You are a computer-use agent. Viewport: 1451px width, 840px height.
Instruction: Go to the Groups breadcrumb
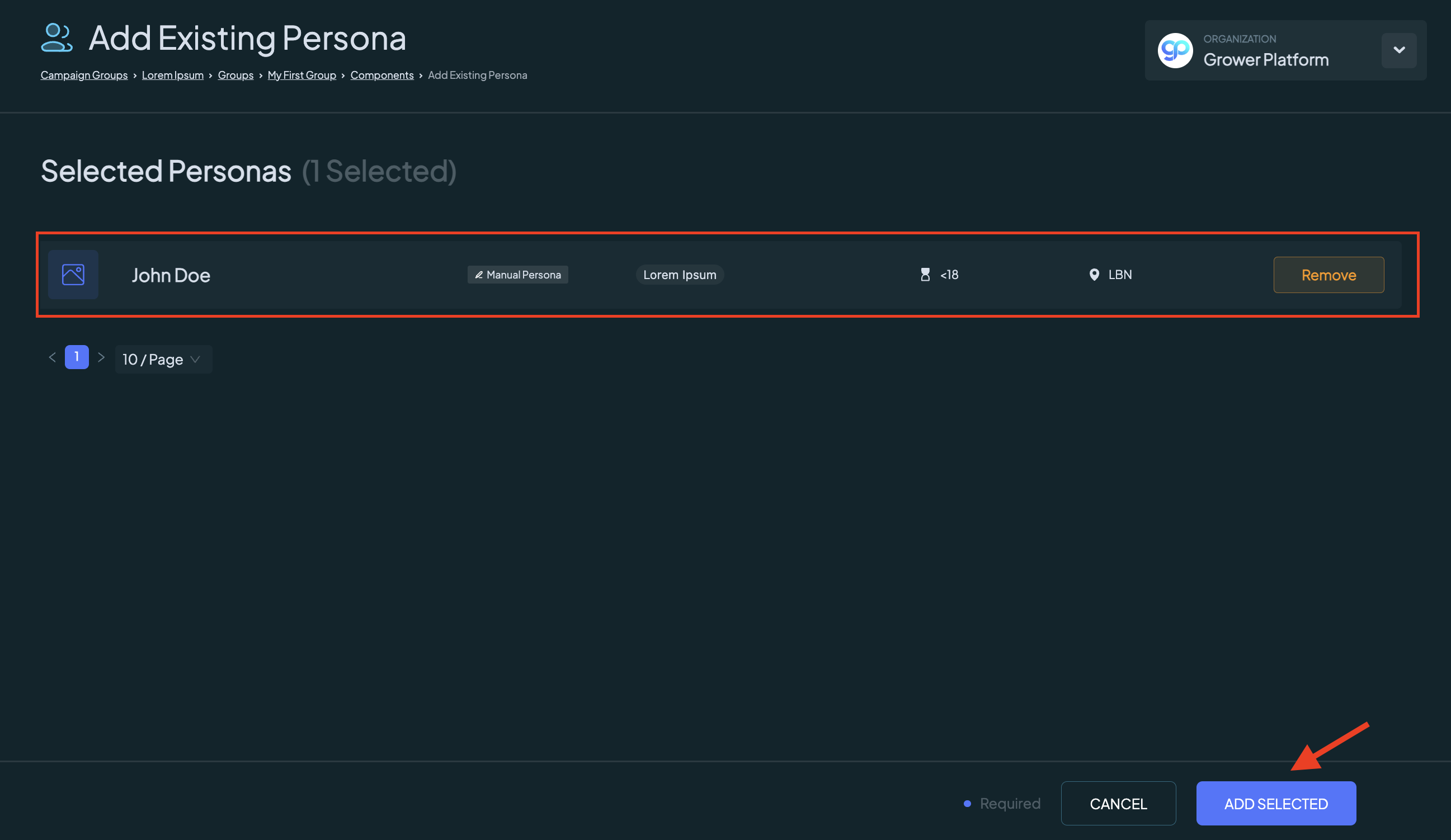point(235,75)
